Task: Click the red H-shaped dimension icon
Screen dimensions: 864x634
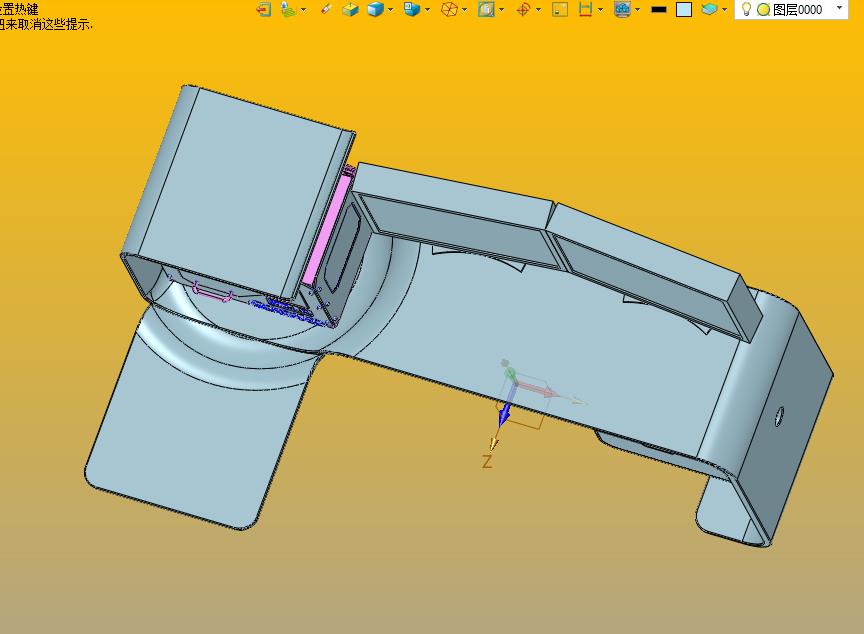Action: click(585, 9)
